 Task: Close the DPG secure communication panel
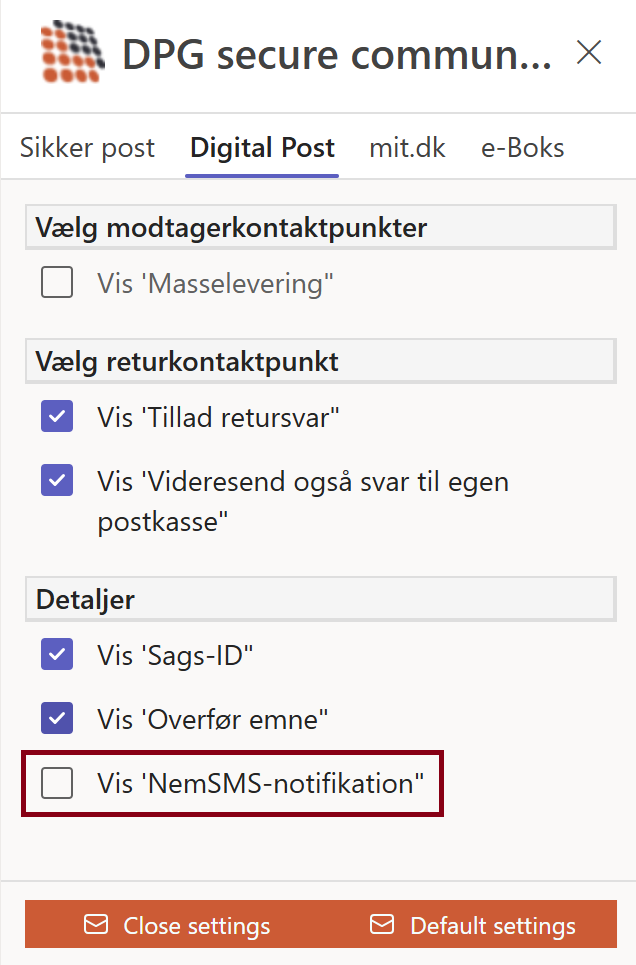pos(589,53)
